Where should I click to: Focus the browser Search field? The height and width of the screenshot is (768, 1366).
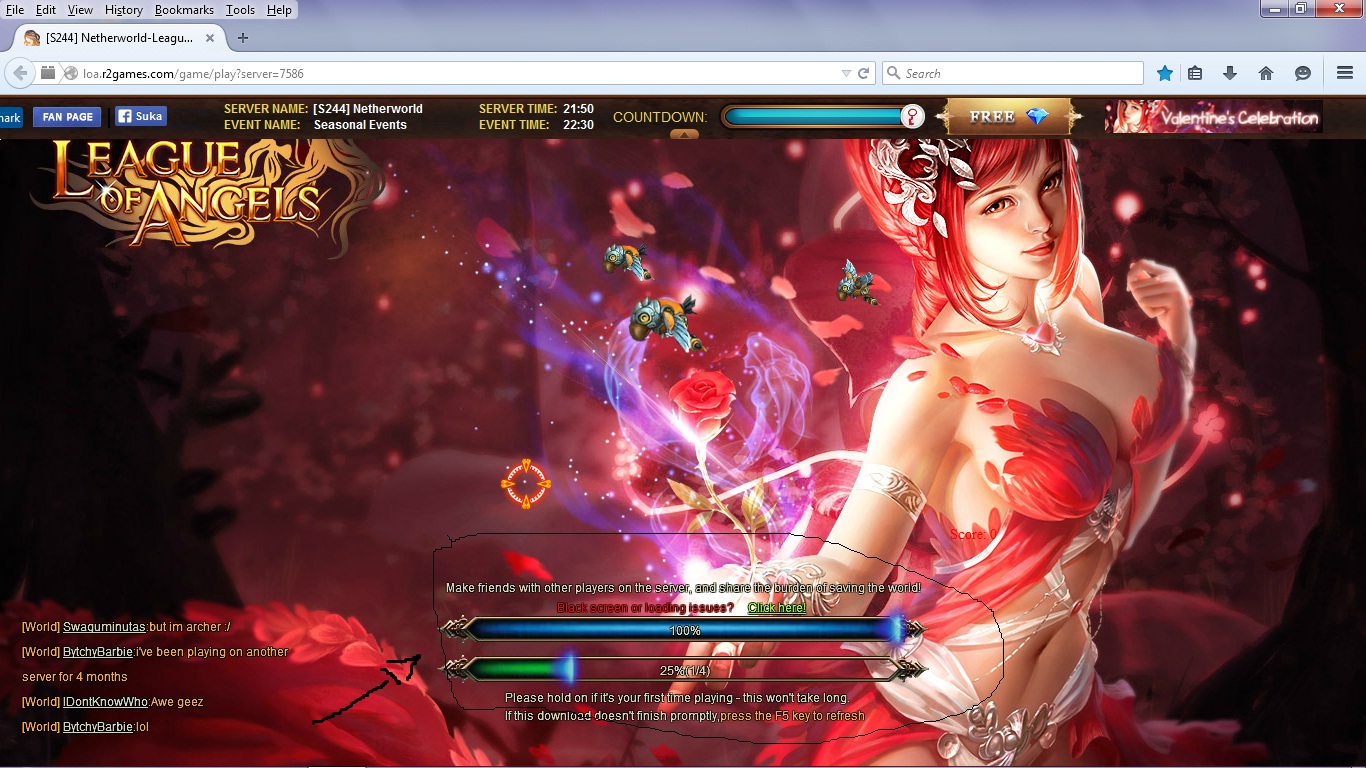[1020, 73]
